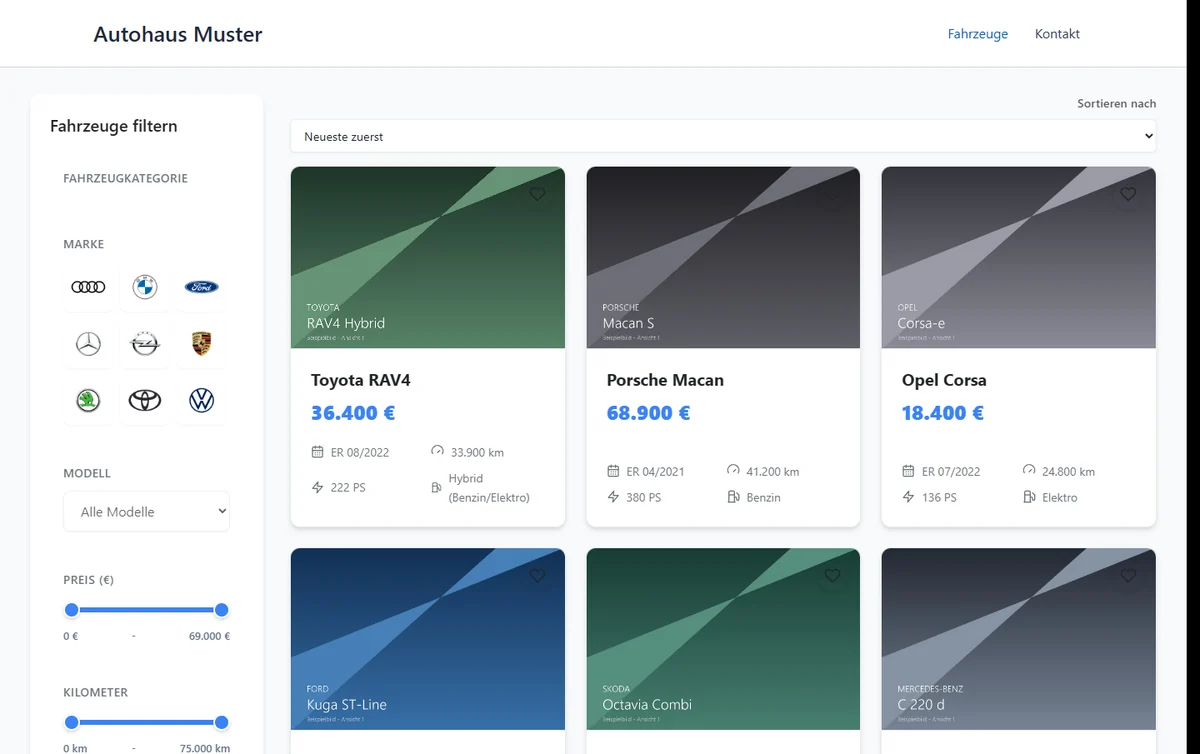Screen dimensions: 1200x754
Task: Open the Ford Kuga ST-Line preview image
Action: click(x=428, y=639)
